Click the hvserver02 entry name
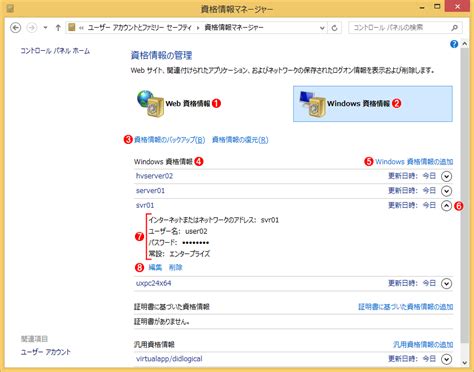Screen dimensions: 474x372 [154, 176]
